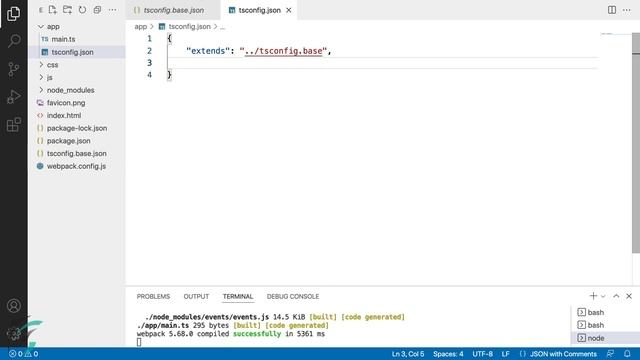The height and width of the screenshot is (360, 640).
Task: Expand the css folder
Action: click(x=77, y=64)
